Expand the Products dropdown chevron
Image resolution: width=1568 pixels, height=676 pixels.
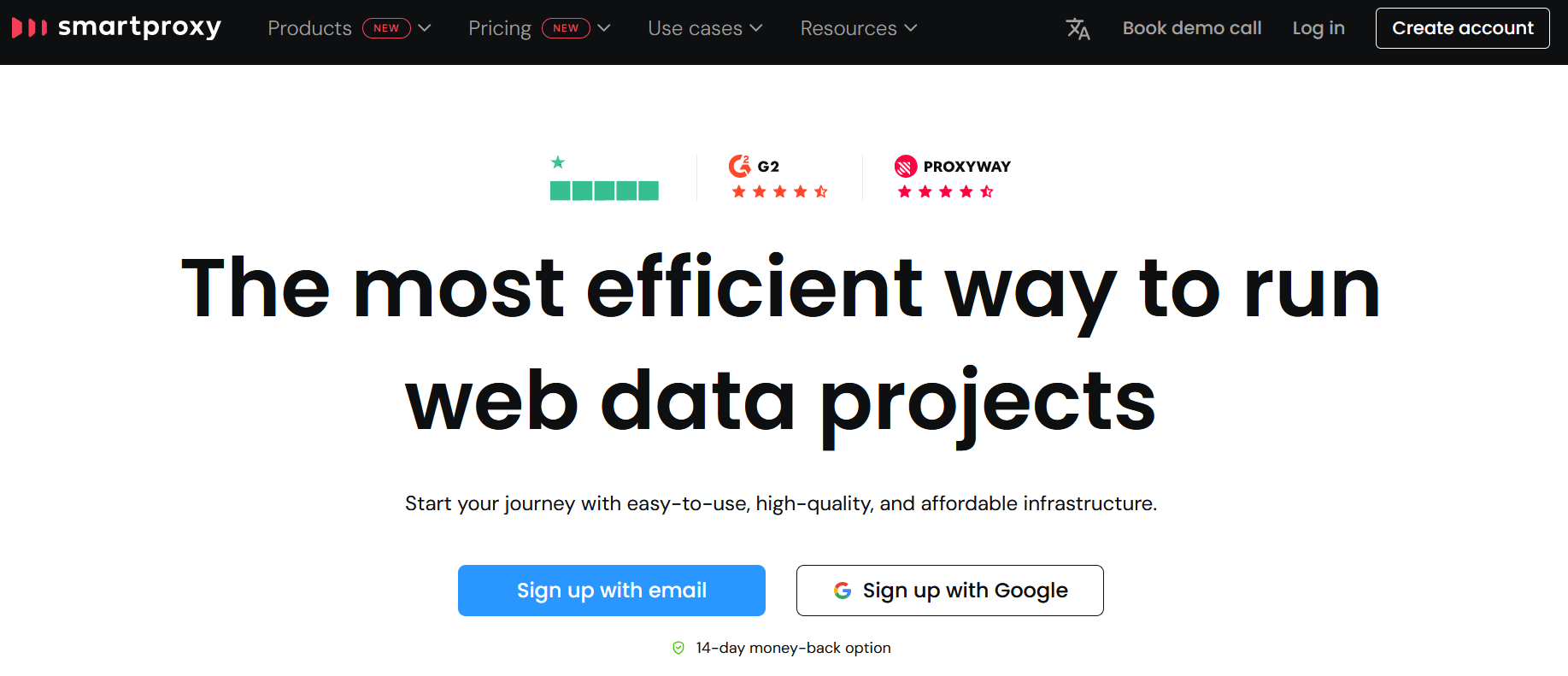click(x=425, y=28)
